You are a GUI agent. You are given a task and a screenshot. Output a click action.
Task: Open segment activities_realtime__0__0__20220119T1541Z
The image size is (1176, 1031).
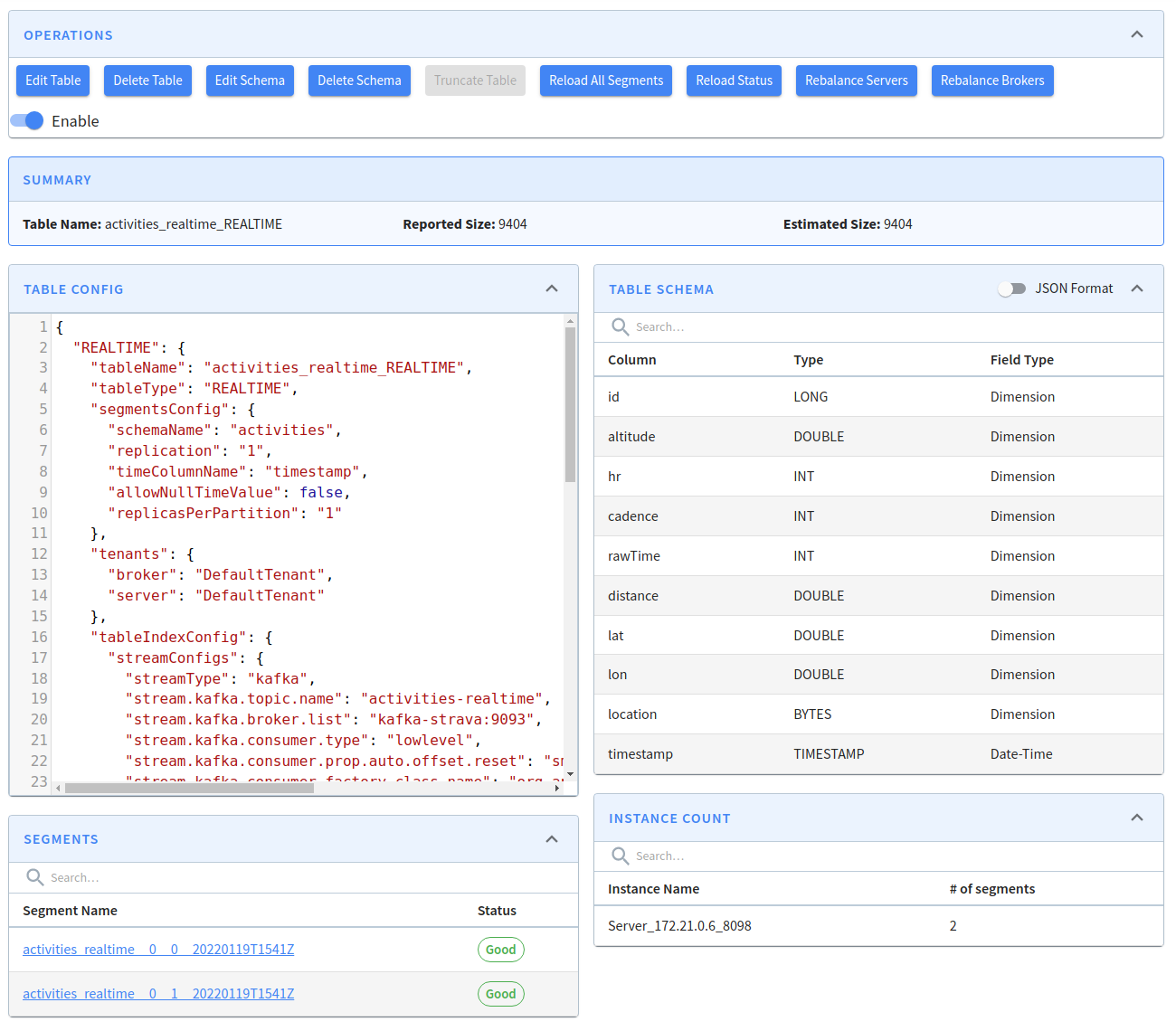(x=158, y=950)
